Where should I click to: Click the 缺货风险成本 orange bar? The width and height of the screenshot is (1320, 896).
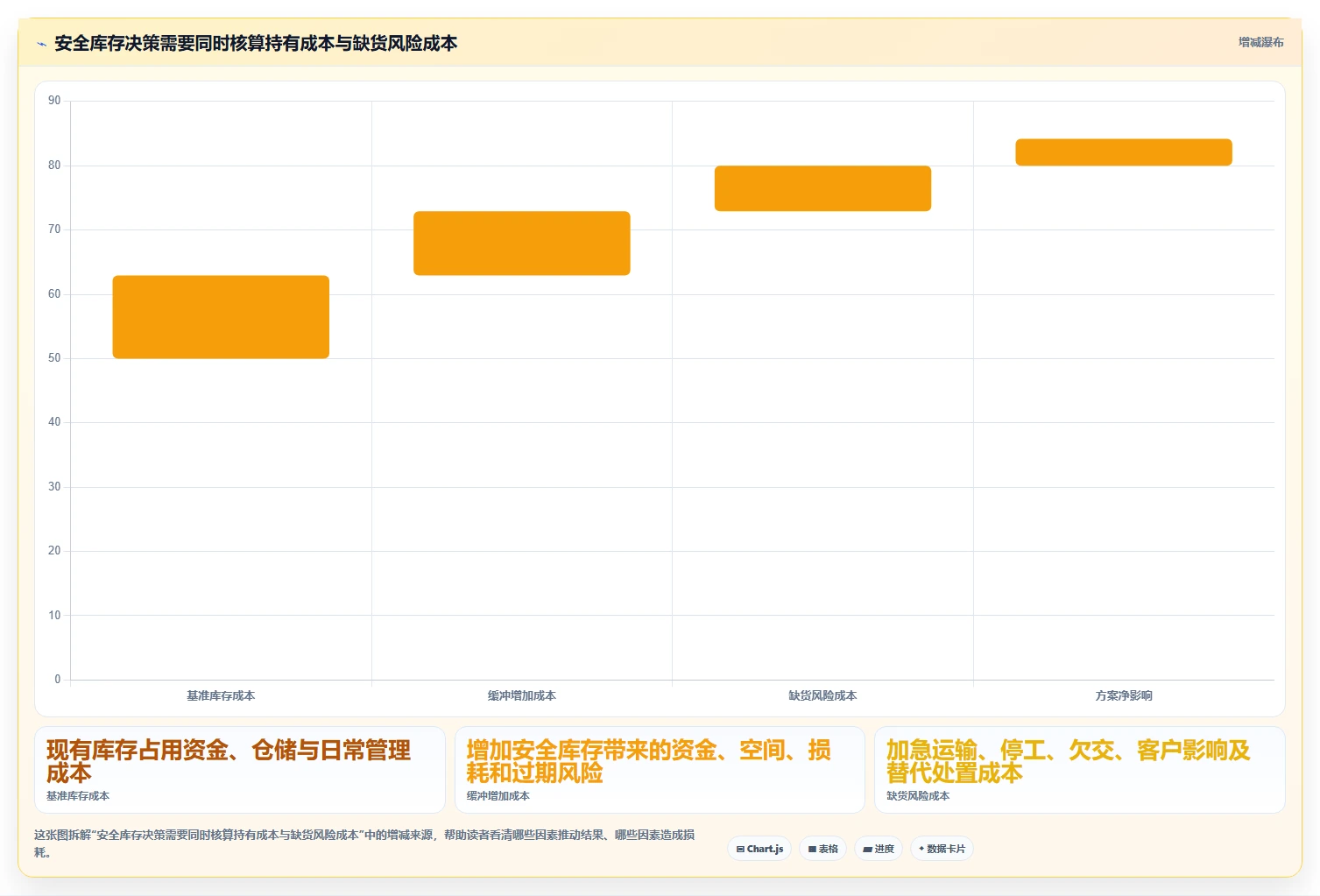pyautogui.click(x=822, y=188)
